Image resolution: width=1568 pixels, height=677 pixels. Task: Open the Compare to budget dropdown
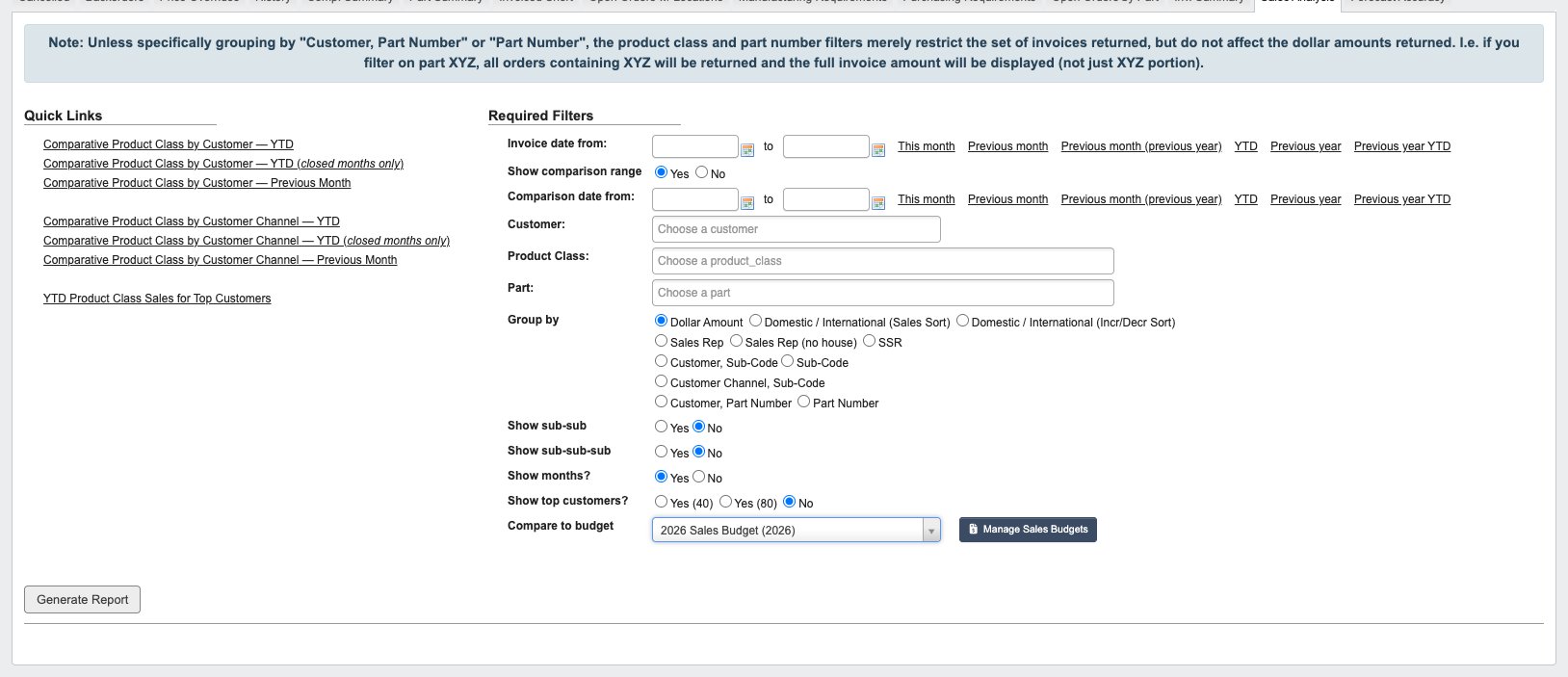797,531
